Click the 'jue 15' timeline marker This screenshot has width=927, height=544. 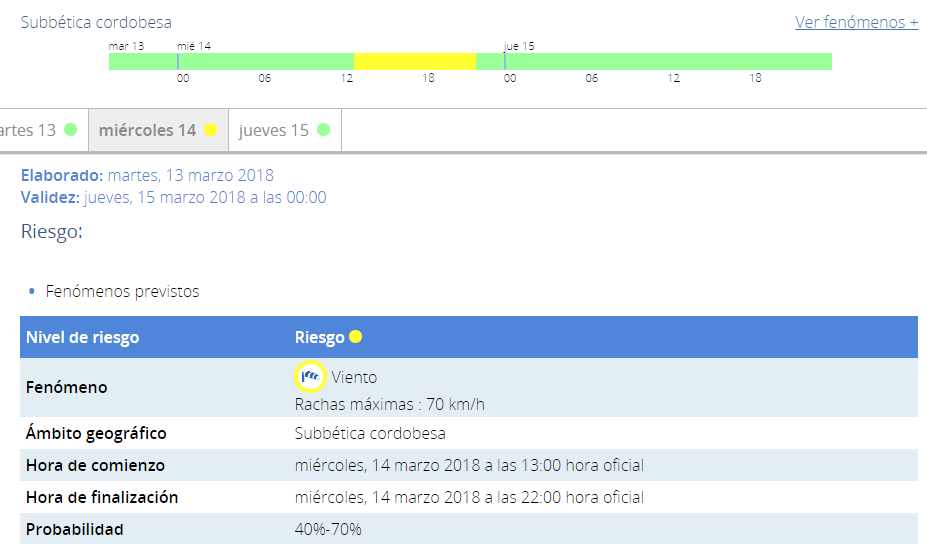click(x=504, y=61)
